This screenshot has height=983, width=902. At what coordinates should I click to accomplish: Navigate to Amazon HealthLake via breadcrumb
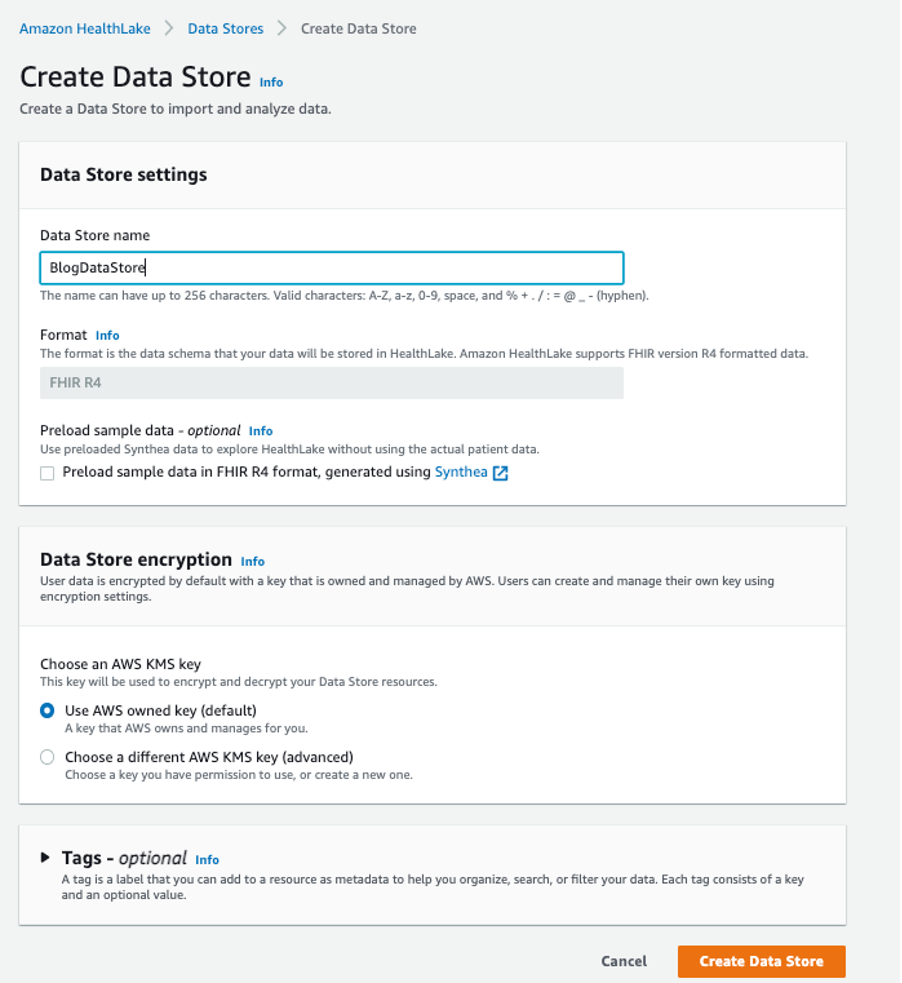84,29
